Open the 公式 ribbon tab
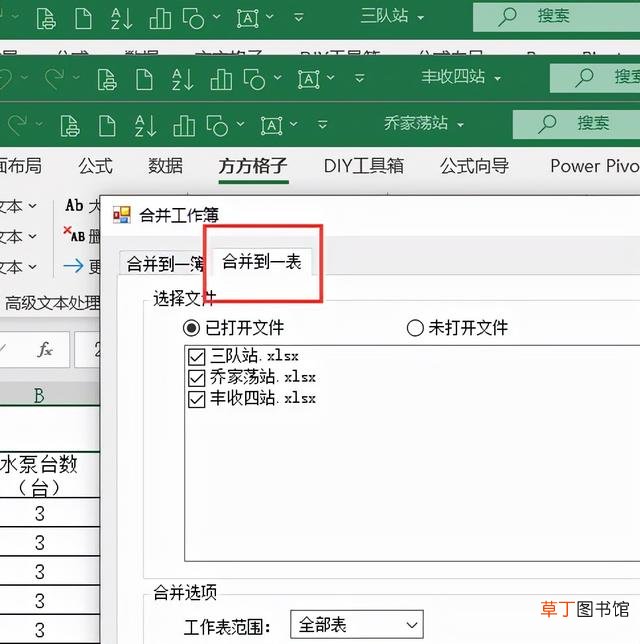The image size is (640, 644). 95,166
